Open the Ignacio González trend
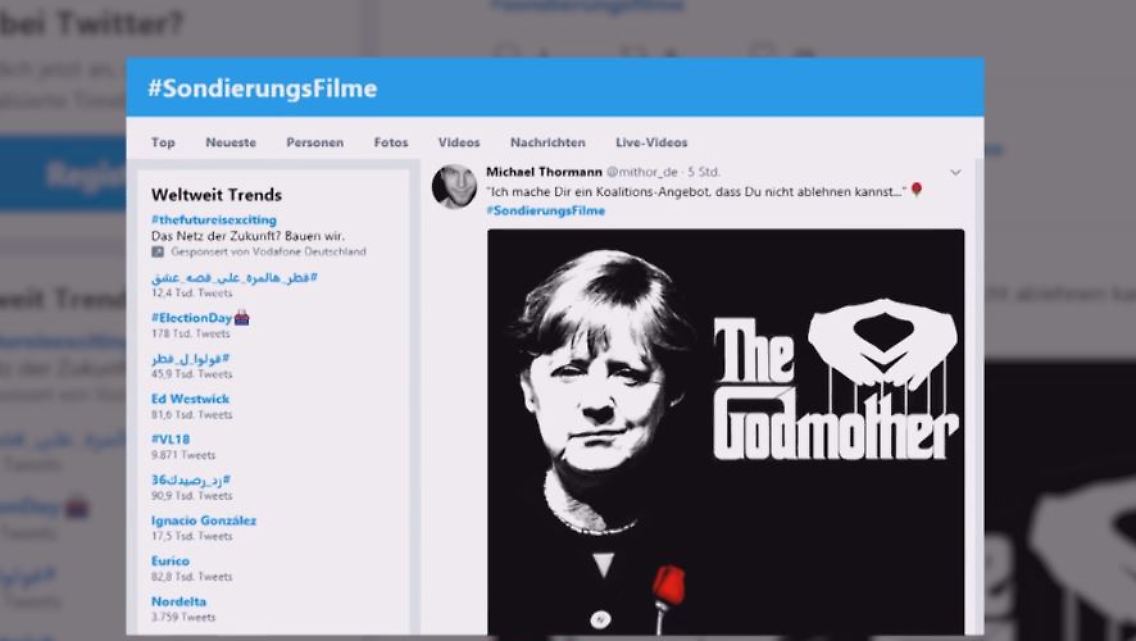 click(204, 521)
